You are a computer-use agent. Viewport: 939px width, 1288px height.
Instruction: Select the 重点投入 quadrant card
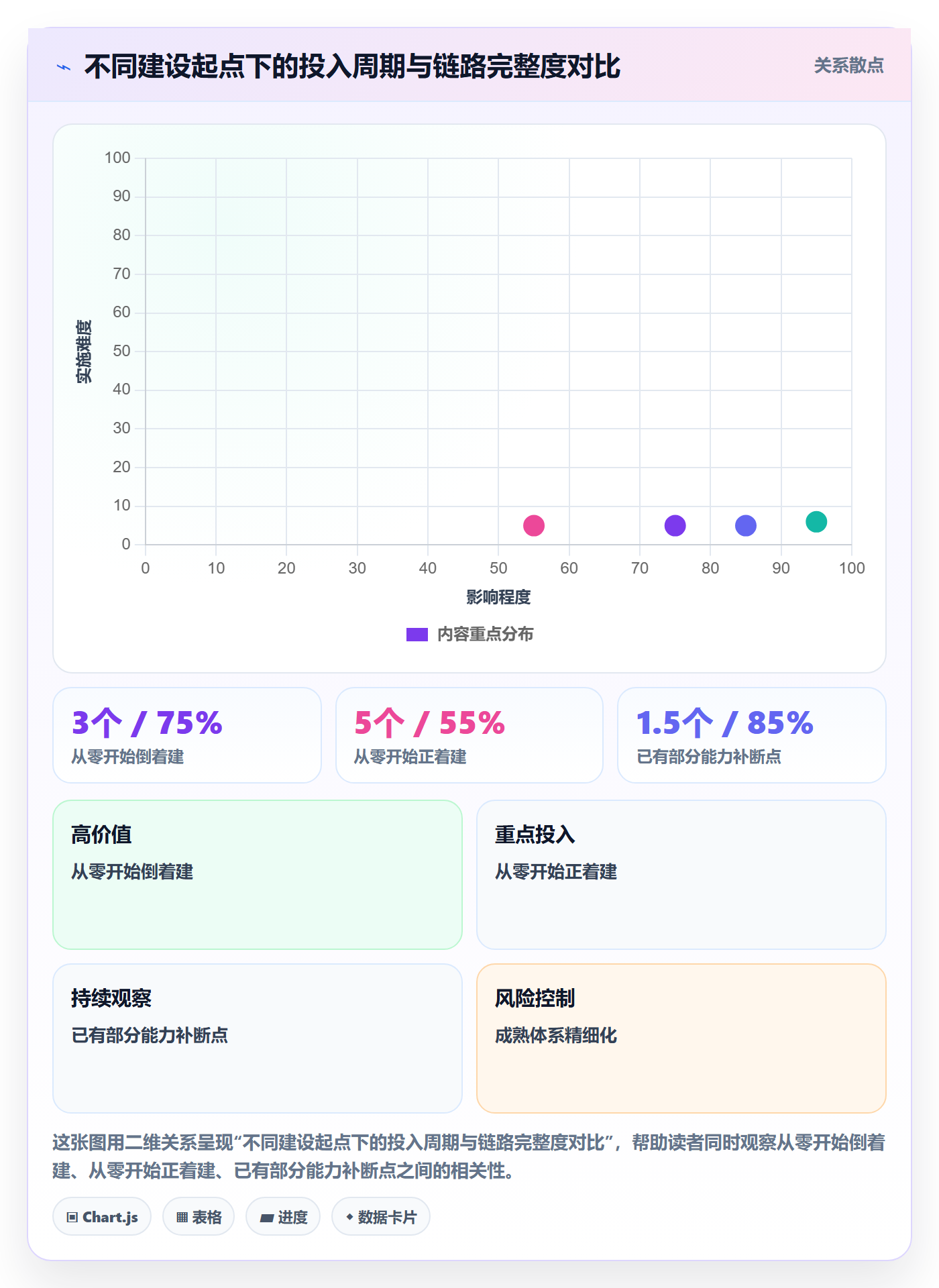pos(681,875)
